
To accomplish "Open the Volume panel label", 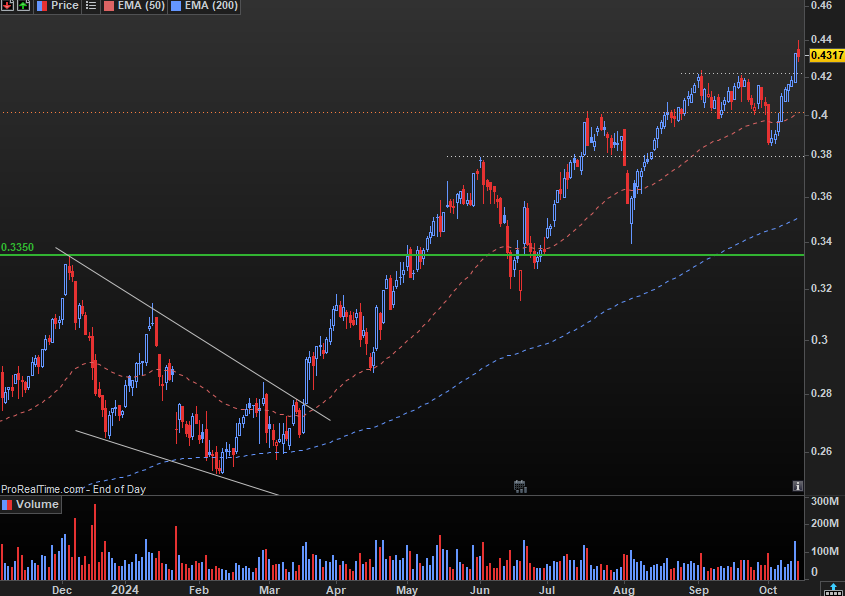I will click(37, 504).
